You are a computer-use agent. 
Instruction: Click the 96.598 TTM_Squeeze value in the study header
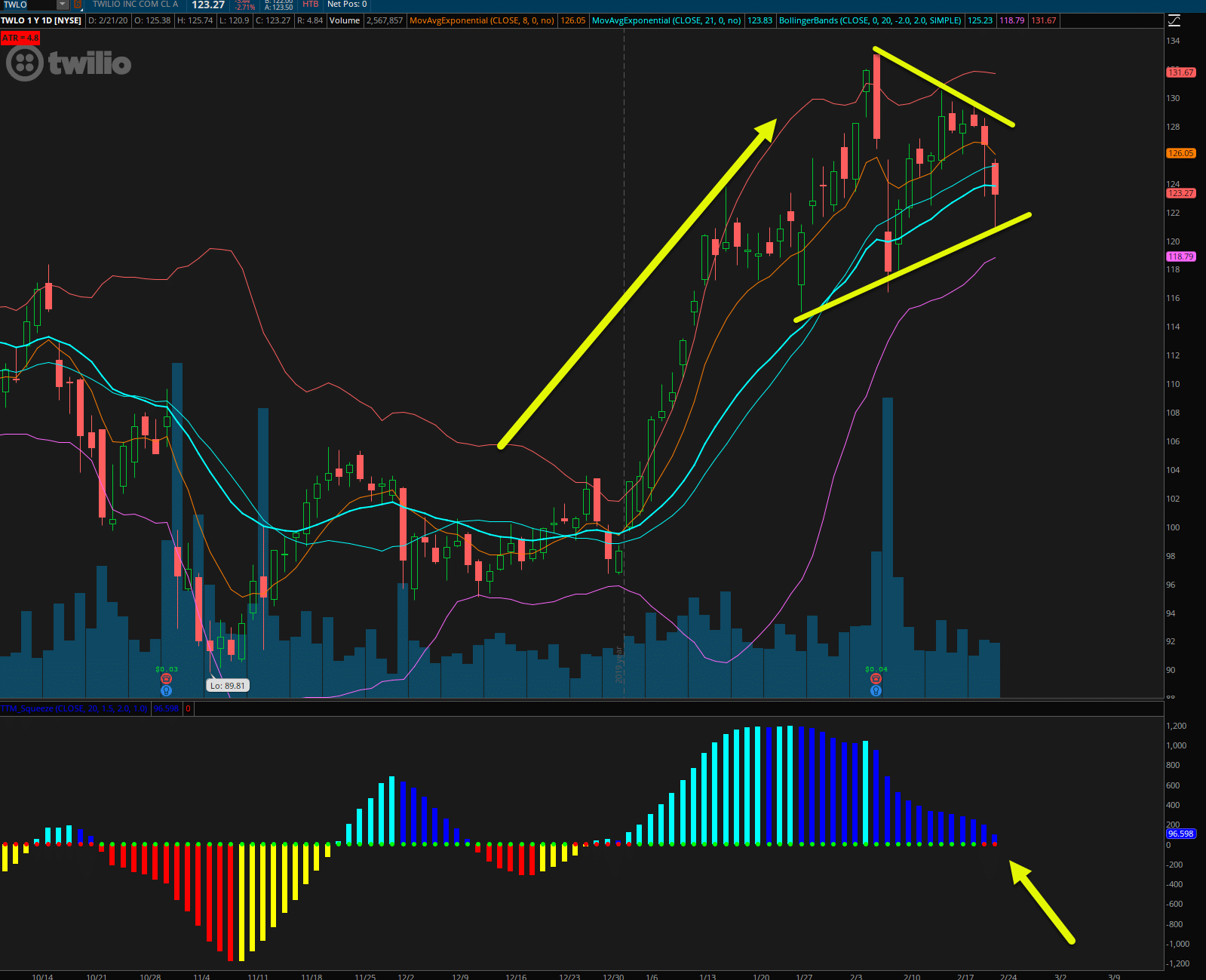coord(166,708)
